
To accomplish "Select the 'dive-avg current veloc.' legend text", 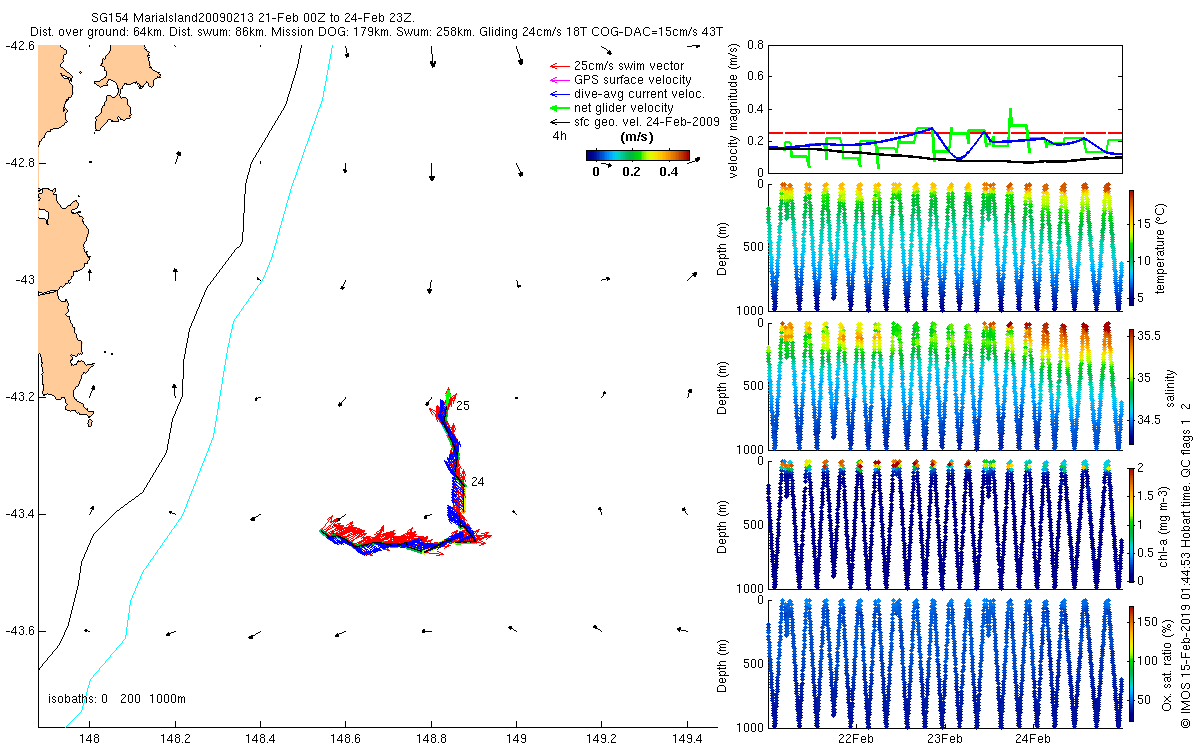I will click(639, 94).
